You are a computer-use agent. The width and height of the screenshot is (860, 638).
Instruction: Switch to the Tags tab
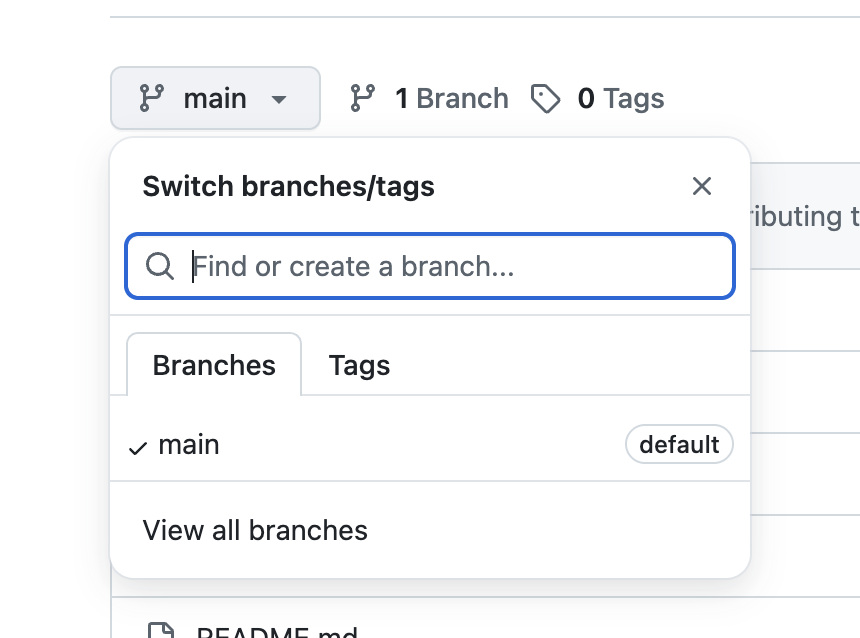point(359,365)
